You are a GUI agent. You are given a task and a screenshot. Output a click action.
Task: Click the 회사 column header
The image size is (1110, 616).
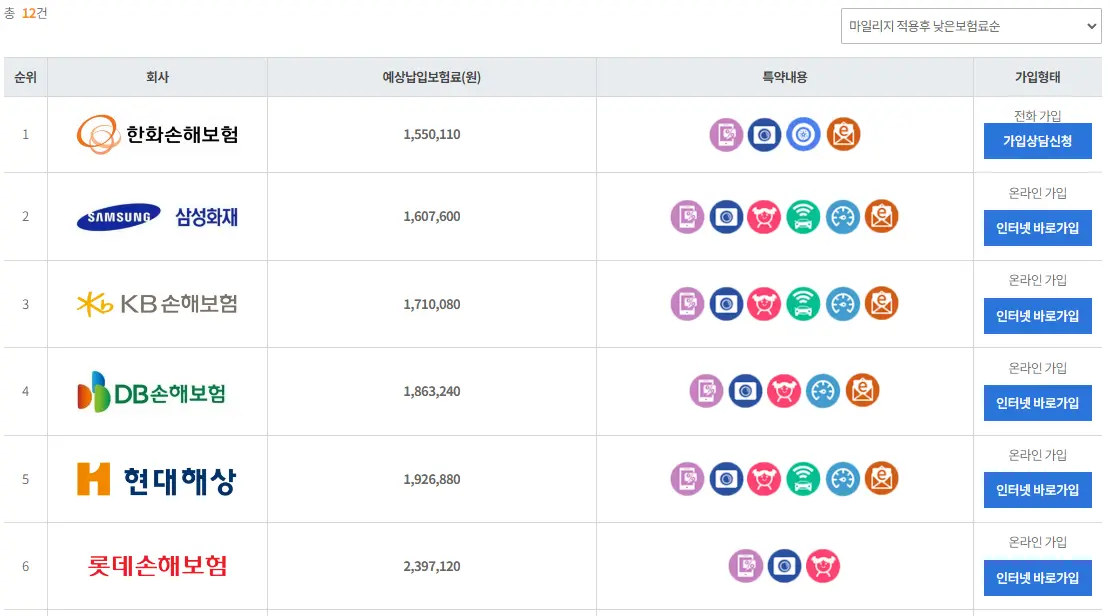pyautogui.click(x=157, y=77)
